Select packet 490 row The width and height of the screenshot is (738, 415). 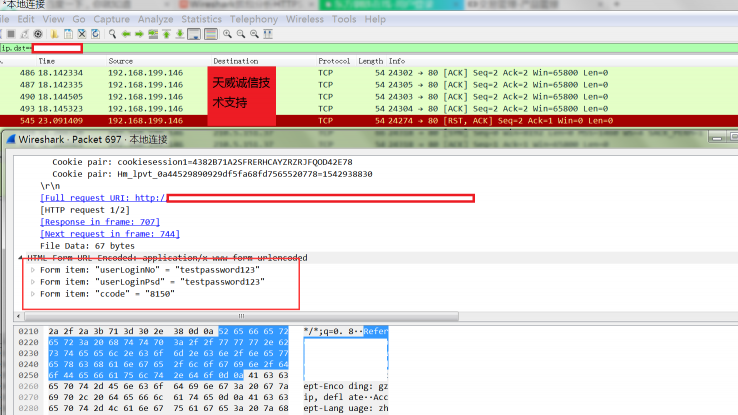369,96
